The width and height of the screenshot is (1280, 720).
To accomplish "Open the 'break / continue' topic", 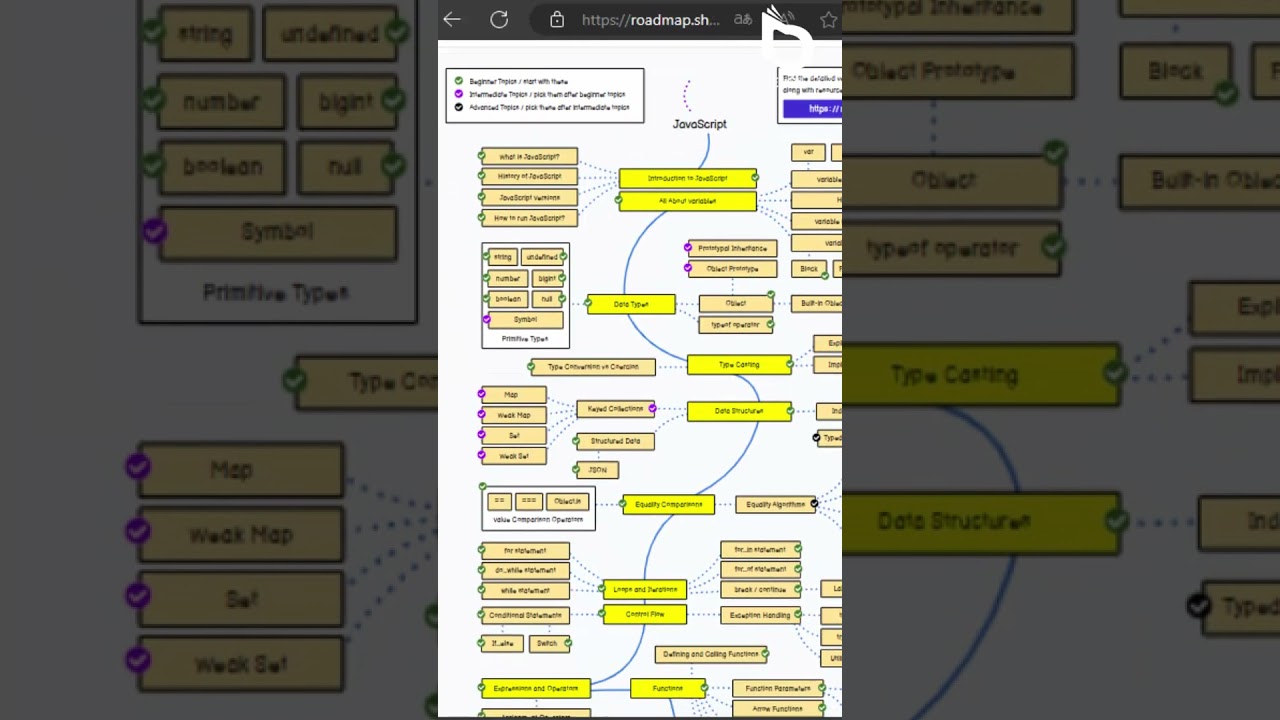I will pyautogui.click(x=760, y=590).
